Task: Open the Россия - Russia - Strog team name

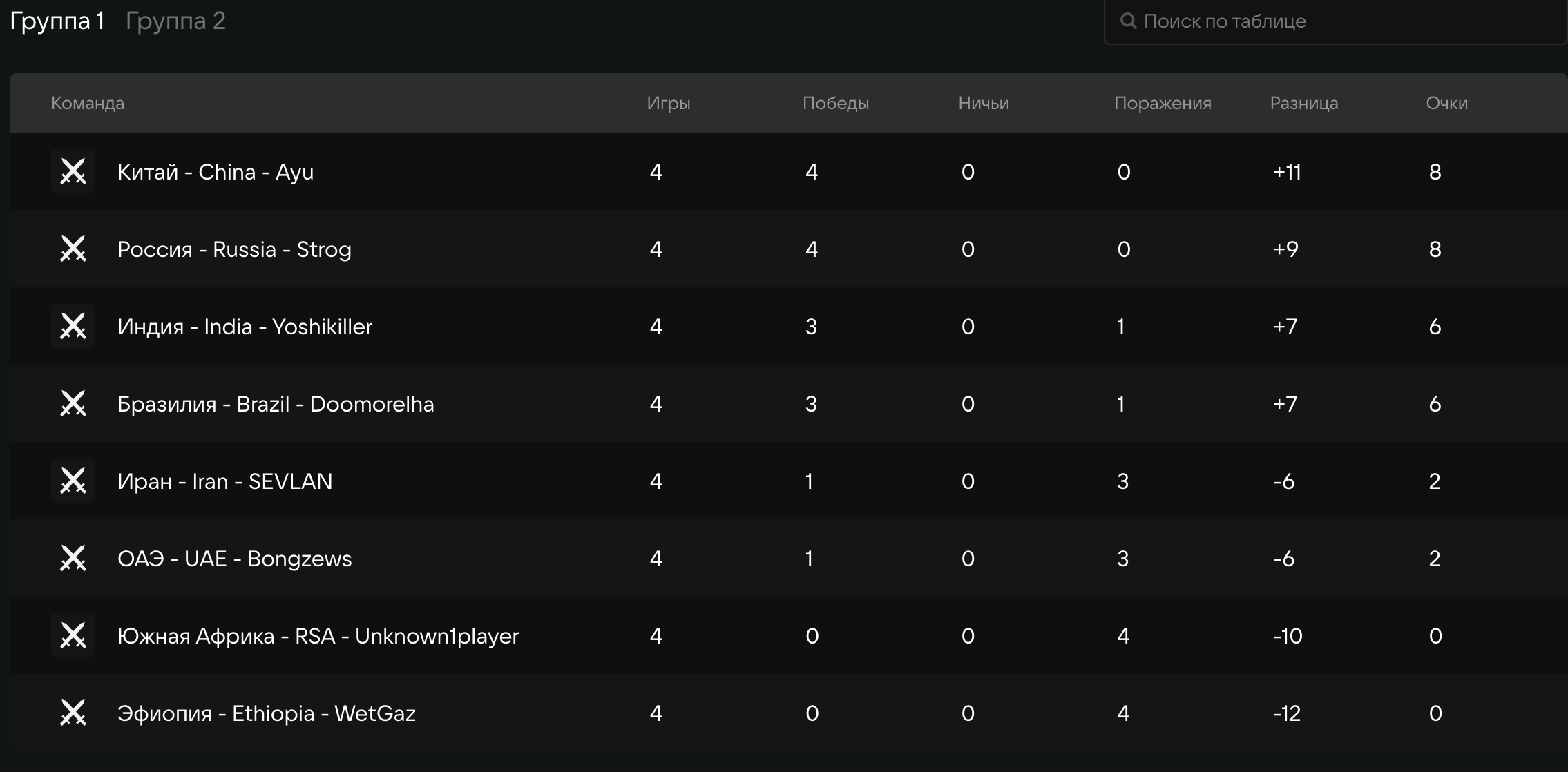Action: coord(234,249)
